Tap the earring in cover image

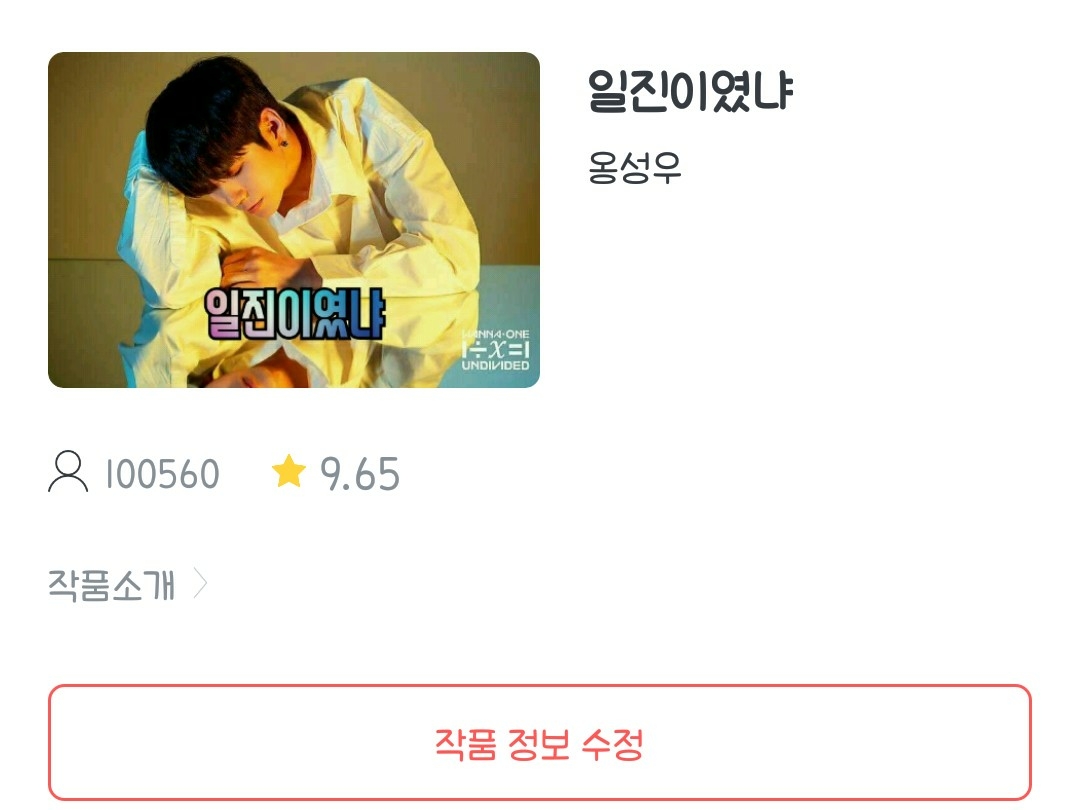coord(283,143)
